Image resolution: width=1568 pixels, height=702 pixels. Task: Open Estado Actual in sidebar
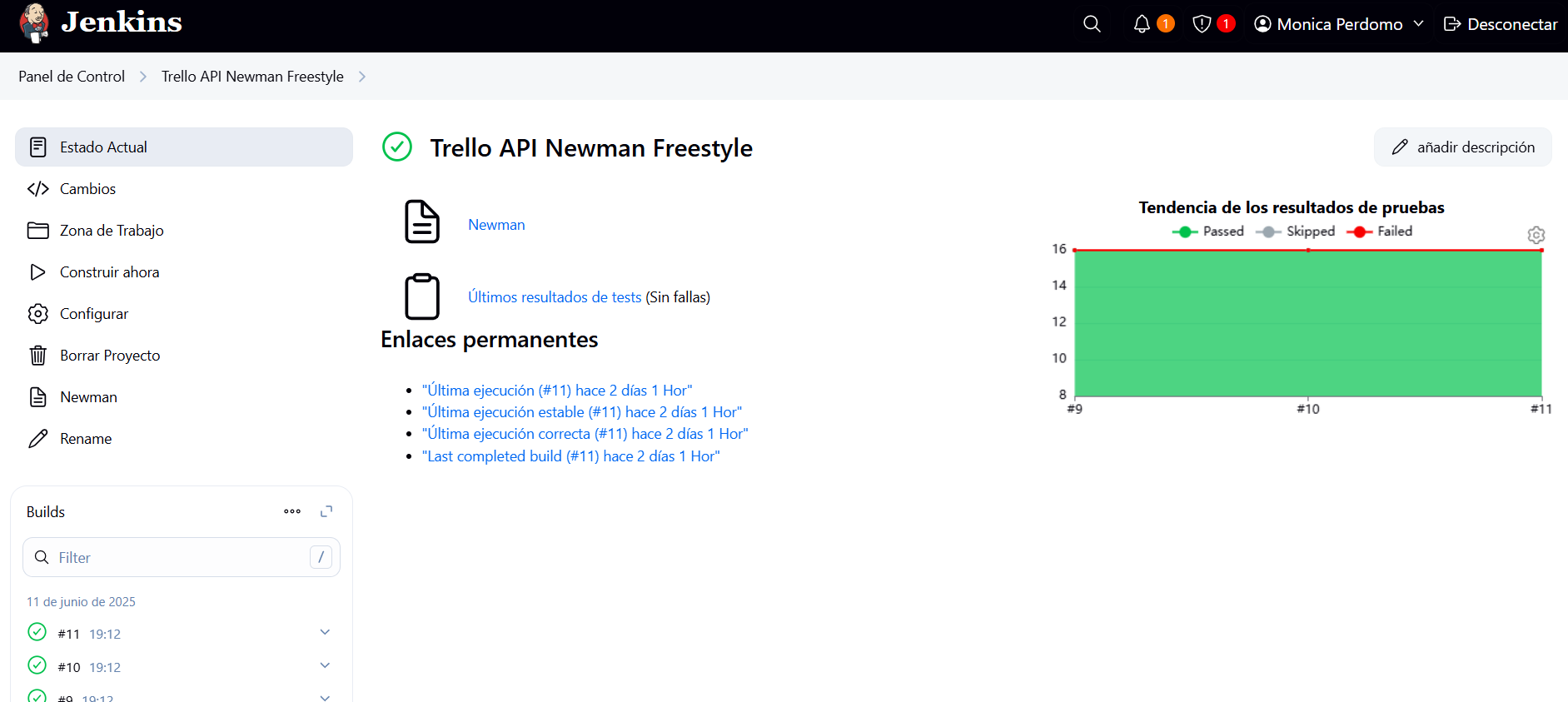click(184, 147)
